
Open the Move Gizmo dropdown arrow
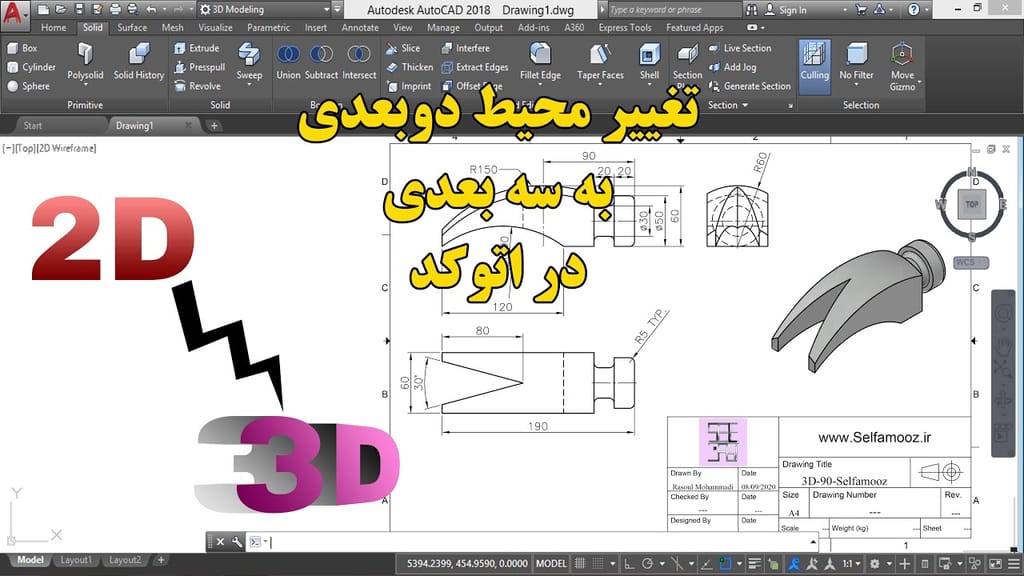[x=919, y=83]
